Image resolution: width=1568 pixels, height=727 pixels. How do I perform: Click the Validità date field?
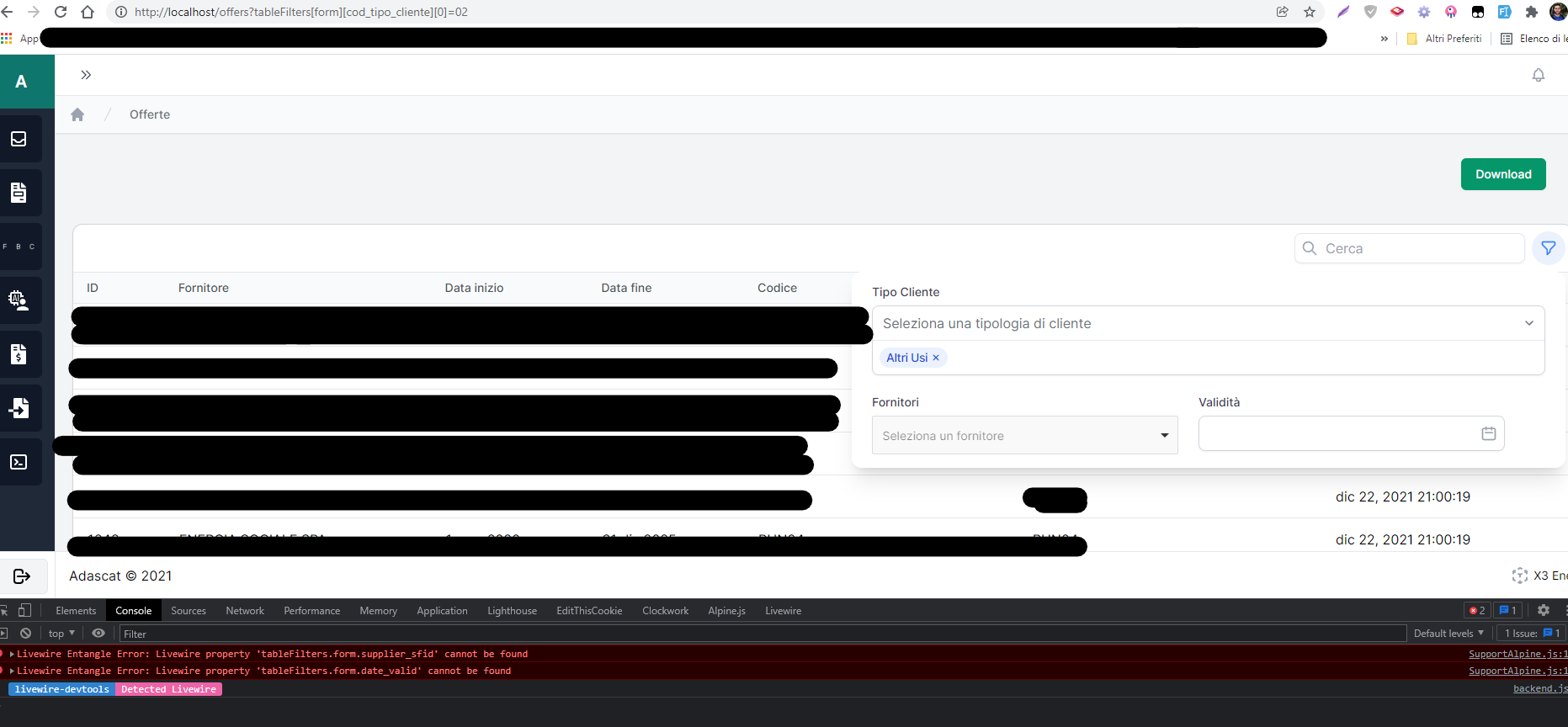click(x=1351, y=433)
